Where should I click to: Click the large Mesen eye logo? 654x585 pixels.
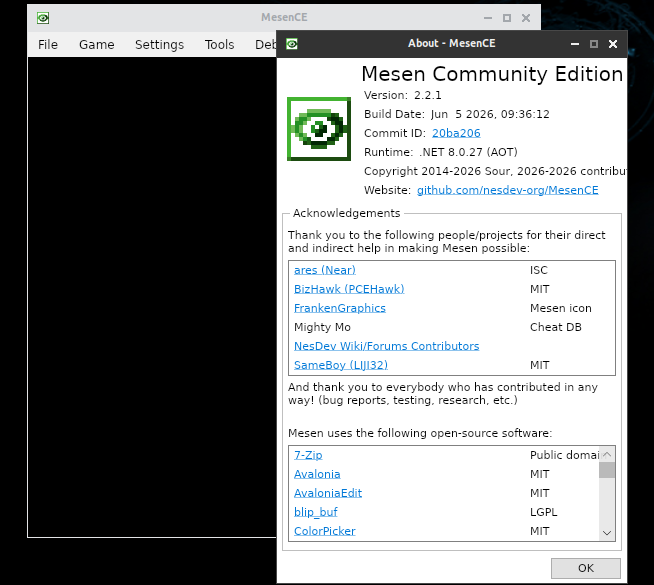tap(319, 129)
